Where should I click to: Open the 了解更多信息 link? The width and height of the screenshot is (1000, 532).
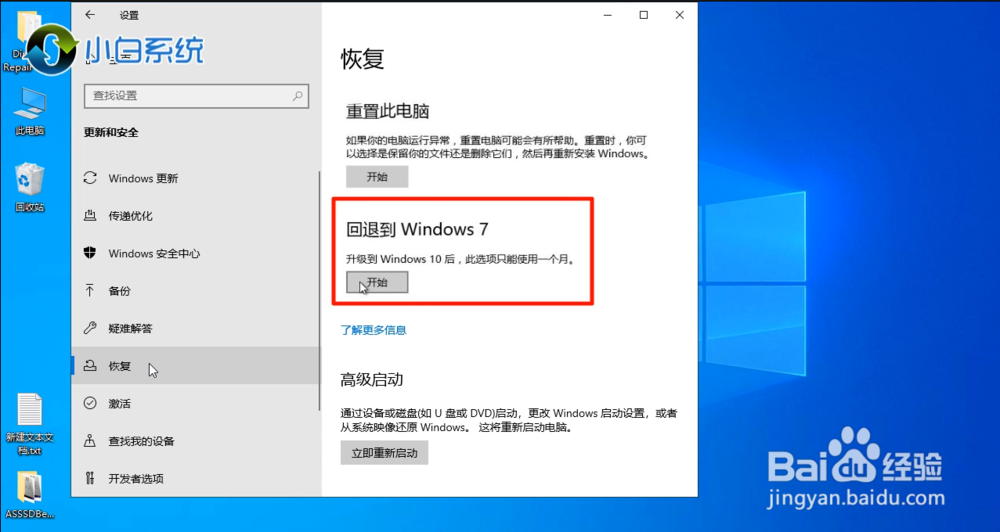click(373, 330)
